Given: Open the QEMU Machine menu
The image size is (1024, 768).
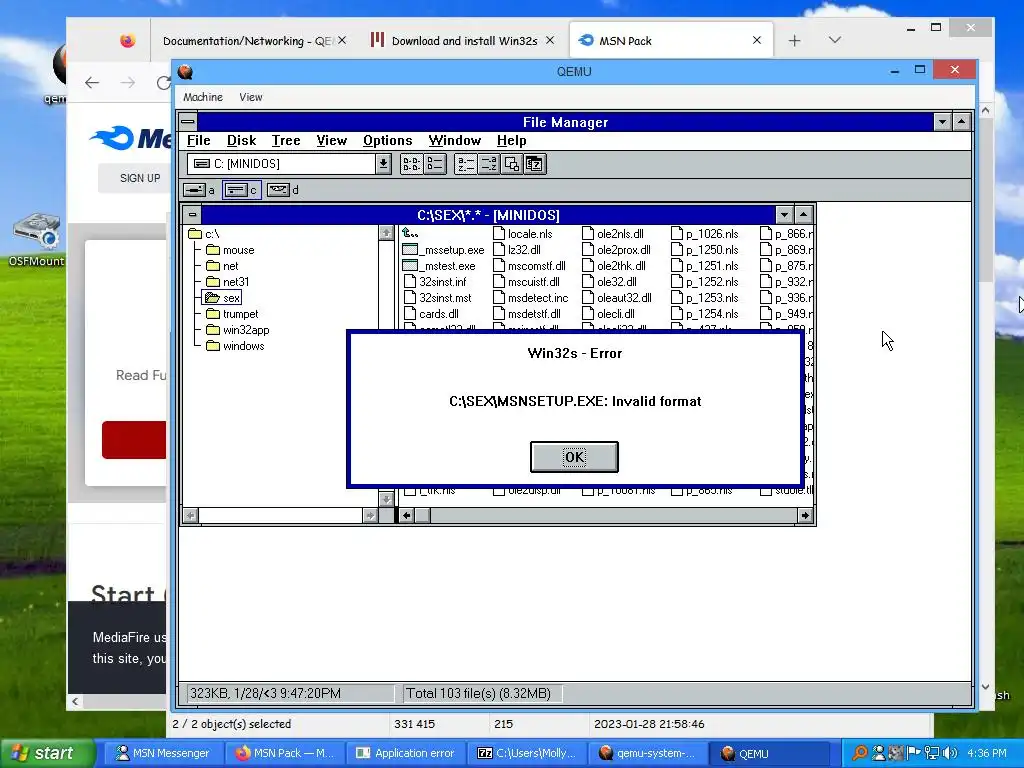Looking at the screenshot, I should pyautogui.click(x=202, y=97).
